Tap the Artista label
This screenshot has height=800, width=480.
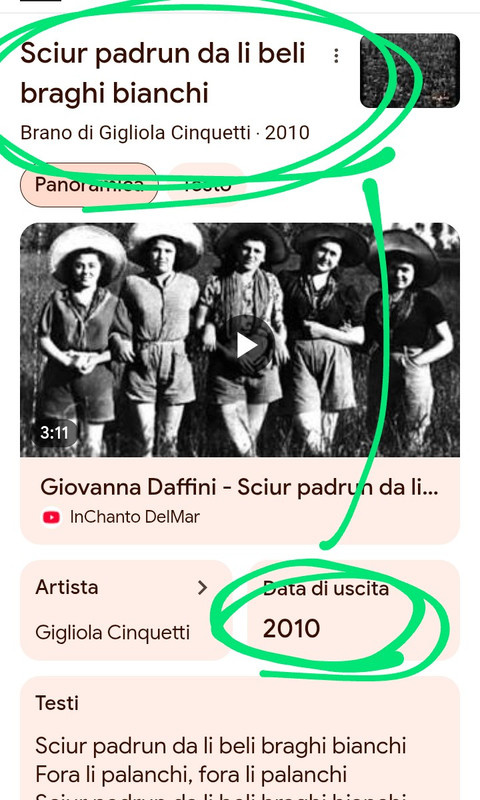click(x=67, y=587)
